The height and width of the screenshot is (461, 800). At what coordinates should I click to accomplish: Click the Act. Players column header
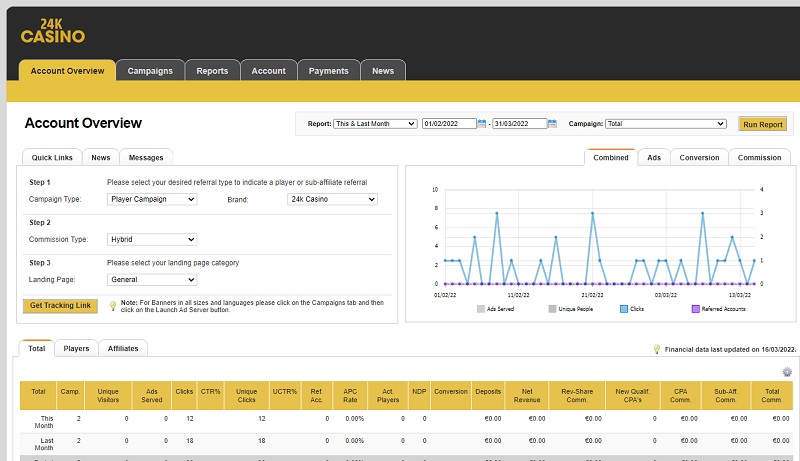click(x=388, y=396)
